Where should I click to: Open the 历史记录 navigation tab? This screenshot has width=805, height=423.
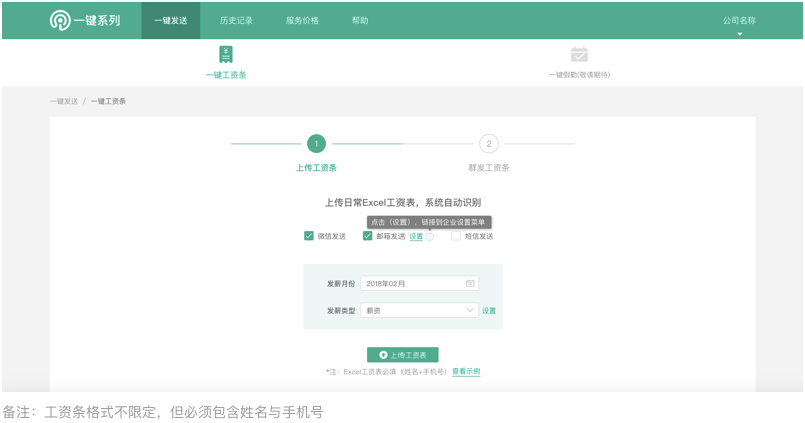pyautogui.click(x=236, y=20)
